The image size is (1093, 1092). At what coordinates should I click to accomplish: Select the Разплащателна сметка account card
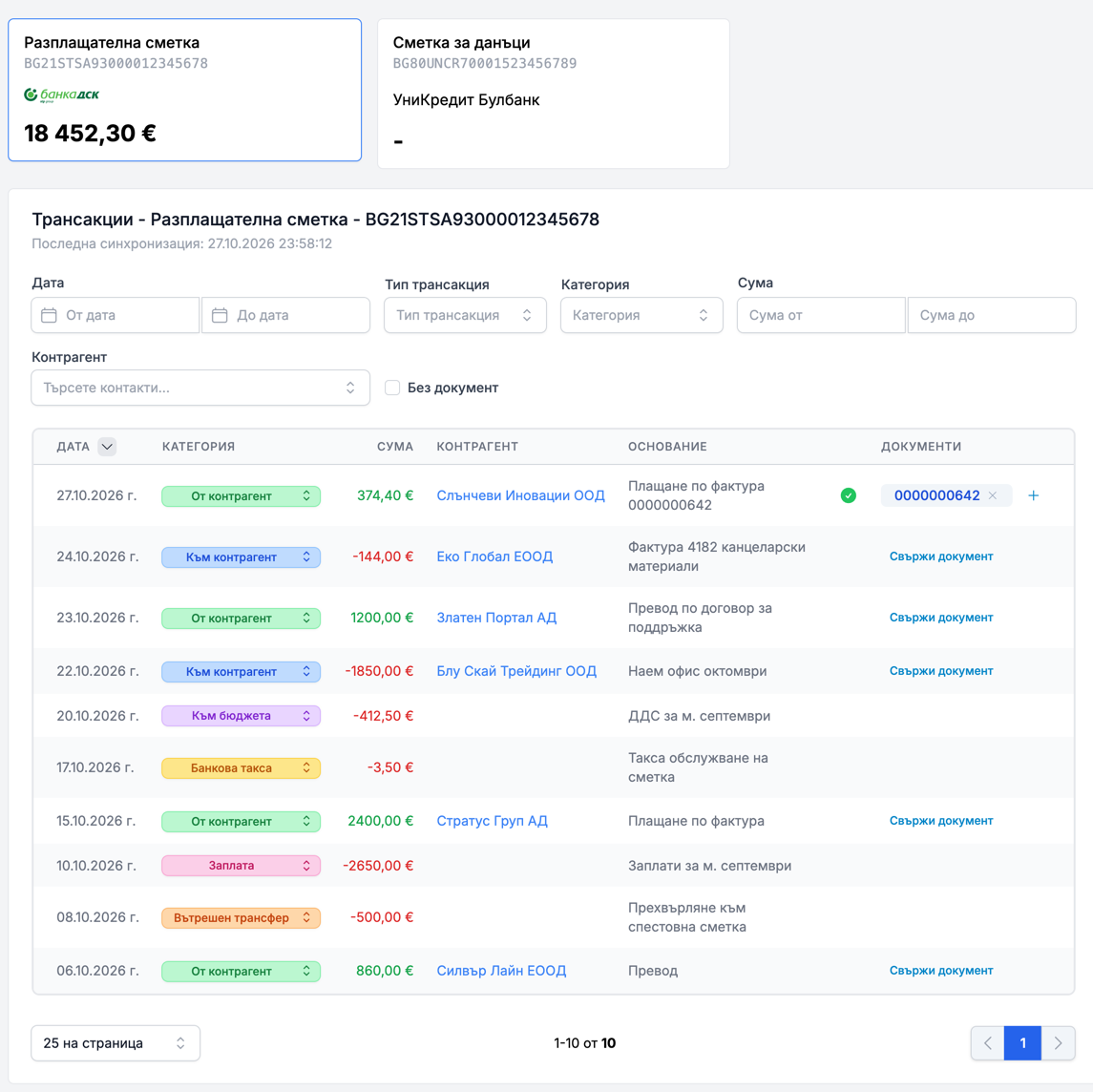coord(185,90)
